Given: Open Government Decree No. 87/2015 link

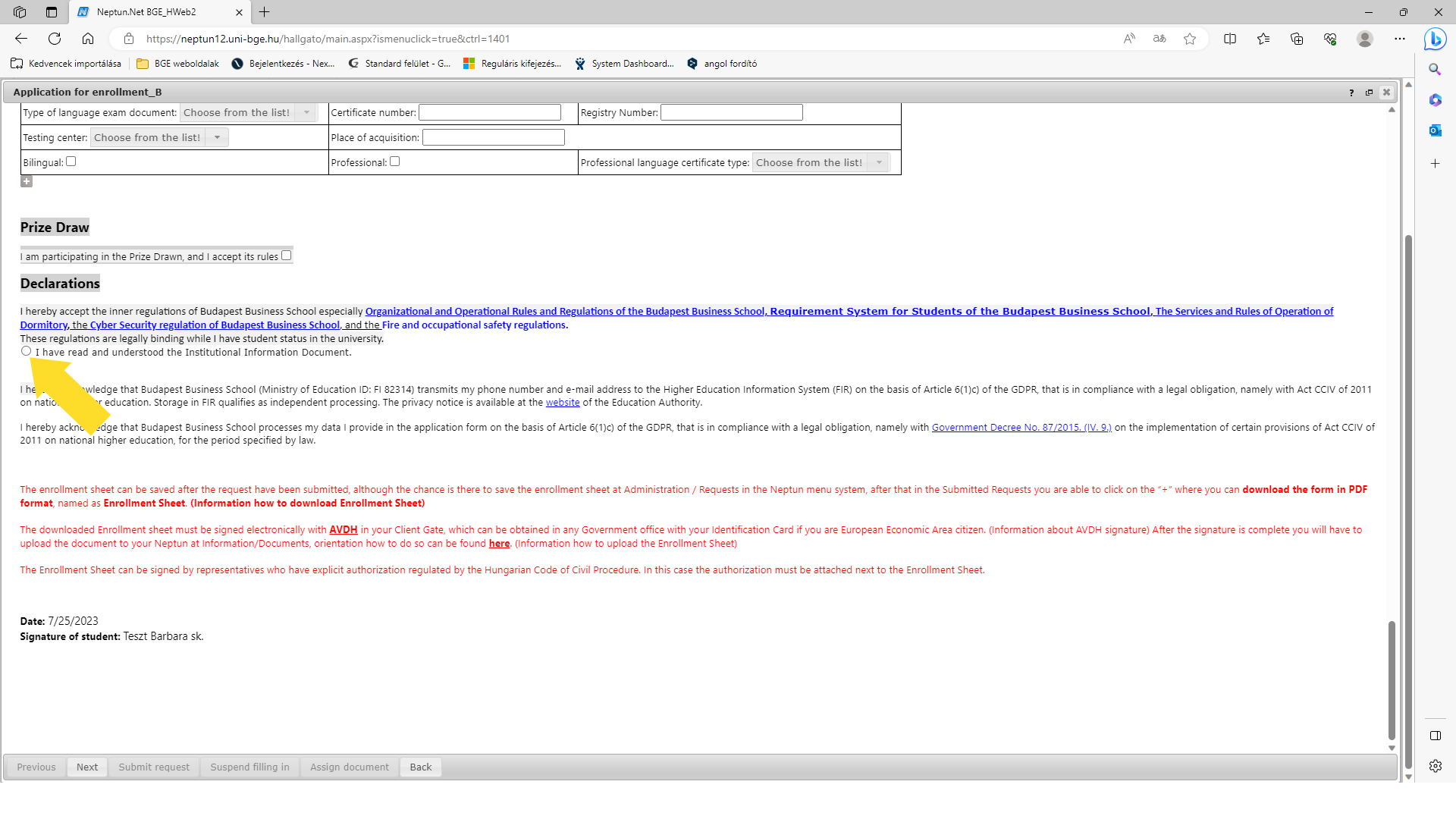Looking at the screenshot, I should [x=1021, y=428].
